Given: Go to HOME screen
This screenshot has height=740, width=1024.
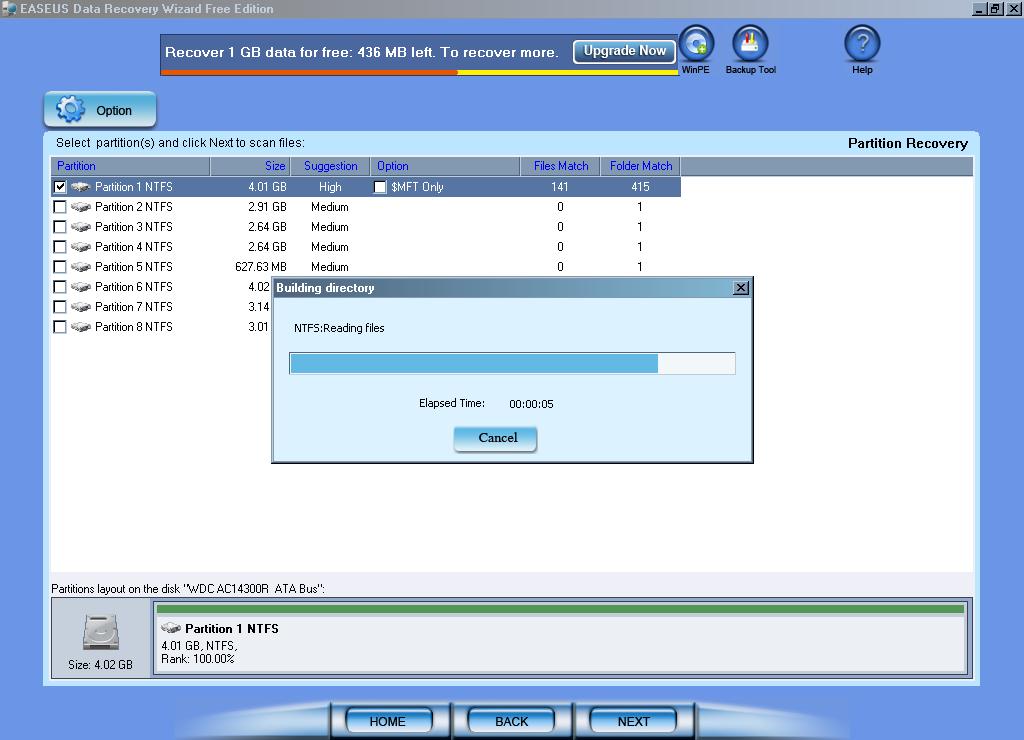Looking at the screenshot, I should pyautogui.click(x=388, y=721).
